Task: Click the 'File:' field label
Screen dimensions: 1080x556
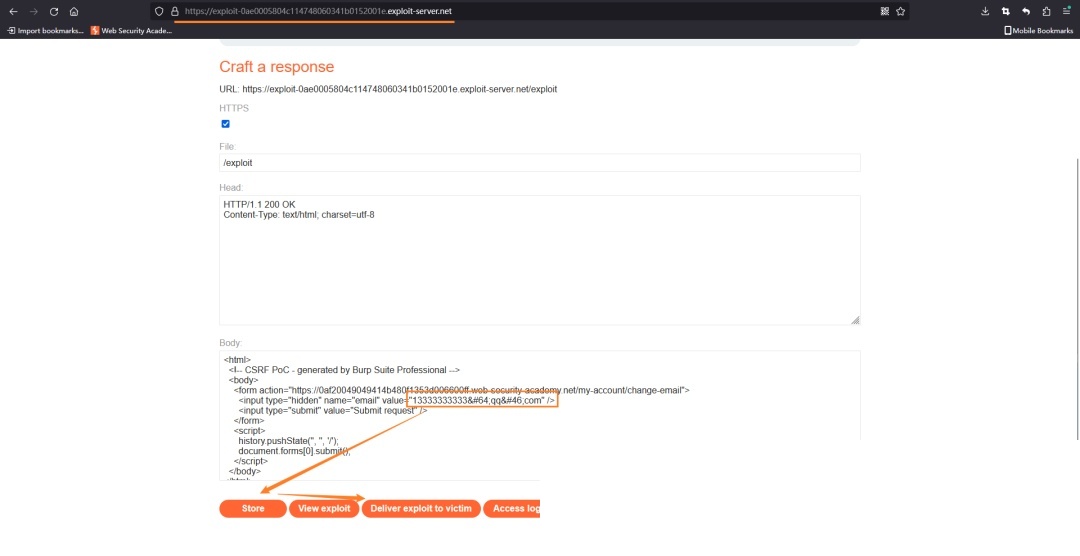Action: (228, 146)
